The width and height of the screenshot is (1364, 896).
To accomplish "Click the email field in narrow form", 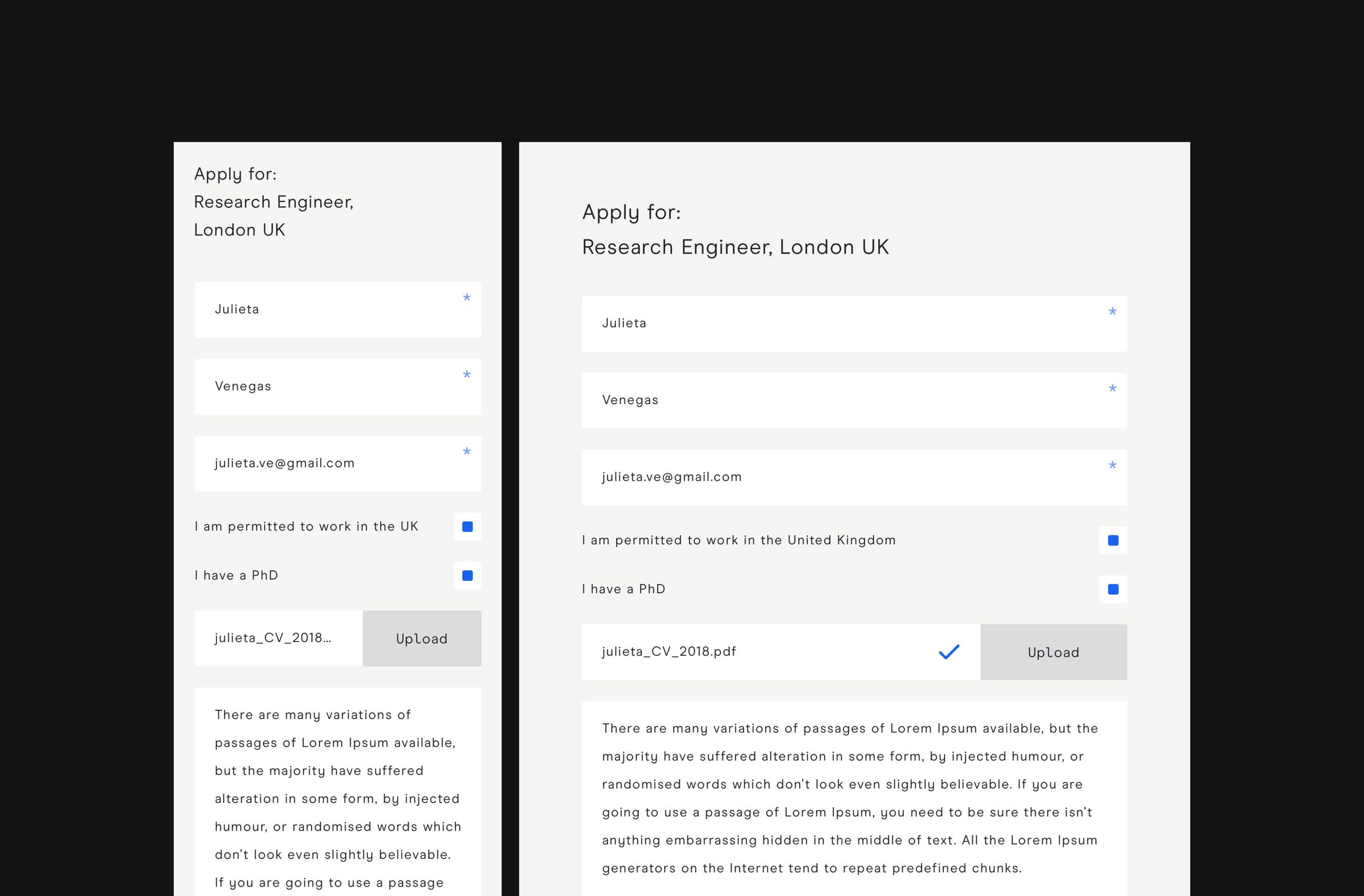I will [x=337, y=463].
